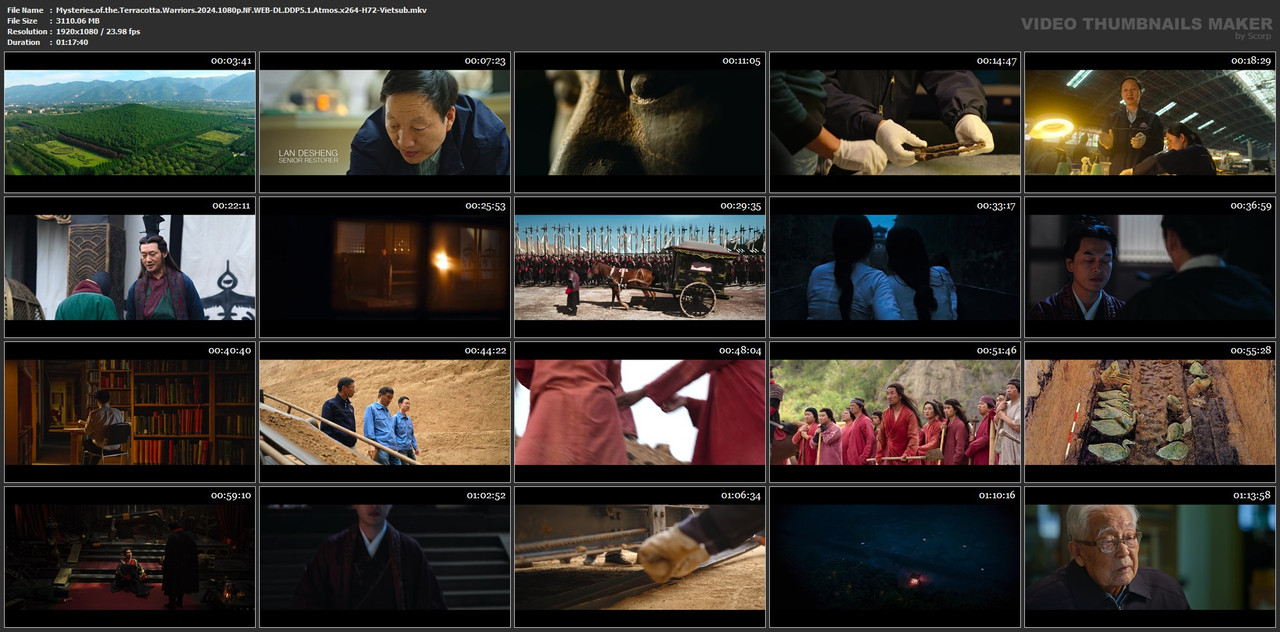This screenshot has width=1280, height=632.
Task: Click the 00:29:35 timestamp label
Action: 741,206
